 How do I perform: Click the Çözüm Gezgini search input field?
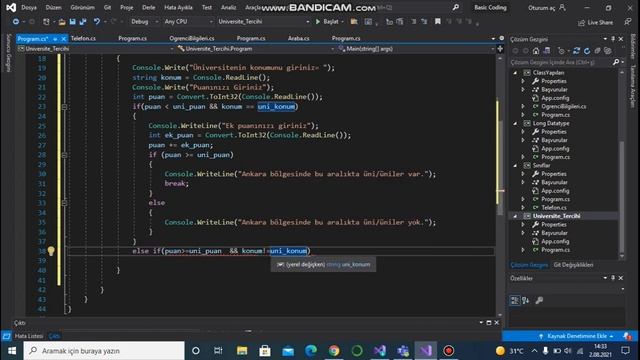coord(560,62)
